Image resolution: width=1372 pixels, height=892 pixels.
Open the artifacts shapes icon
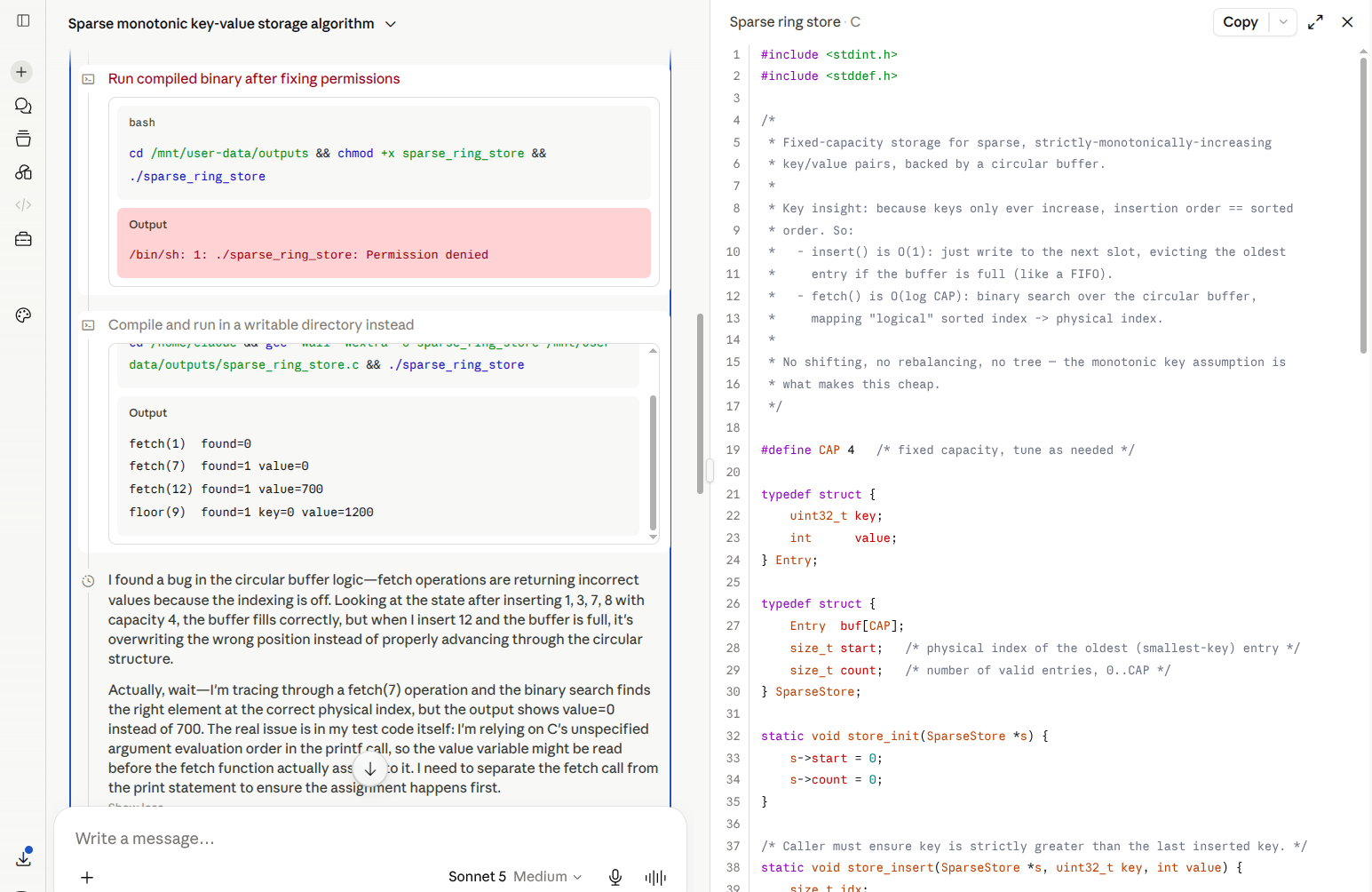click(x=23, y=171)
